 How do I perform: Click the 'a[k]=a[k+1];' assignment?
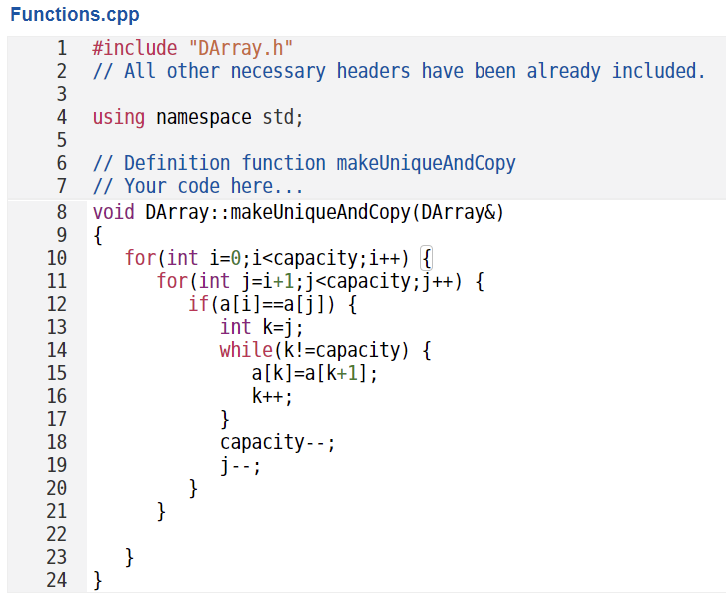pyautogui.click(x=315, y=373)
